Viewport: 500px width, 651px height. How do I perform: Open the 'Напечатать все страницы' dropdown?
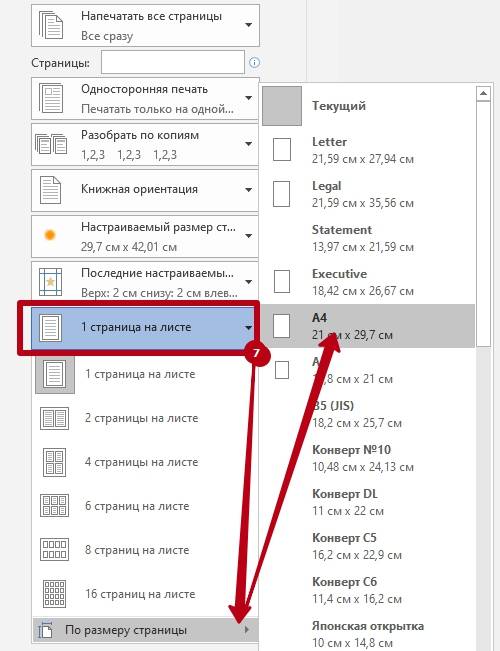[145, 25]
